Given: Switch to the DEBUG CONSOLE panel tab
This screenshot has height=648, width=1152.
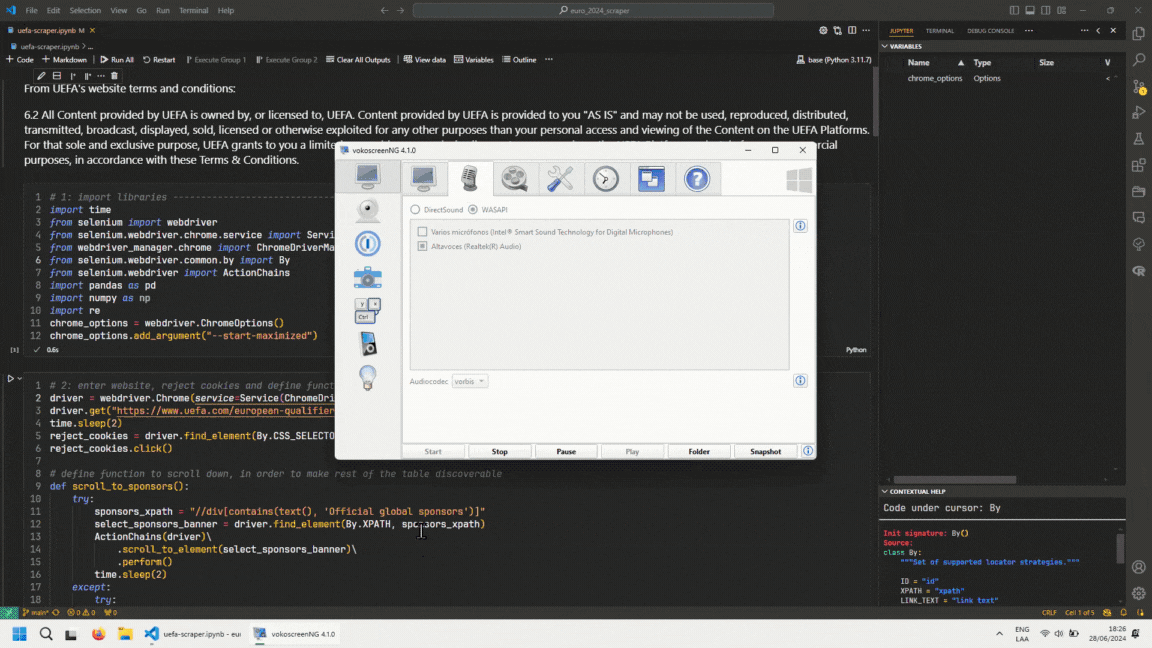Looking at the screenshot, I should coord(990,31).
